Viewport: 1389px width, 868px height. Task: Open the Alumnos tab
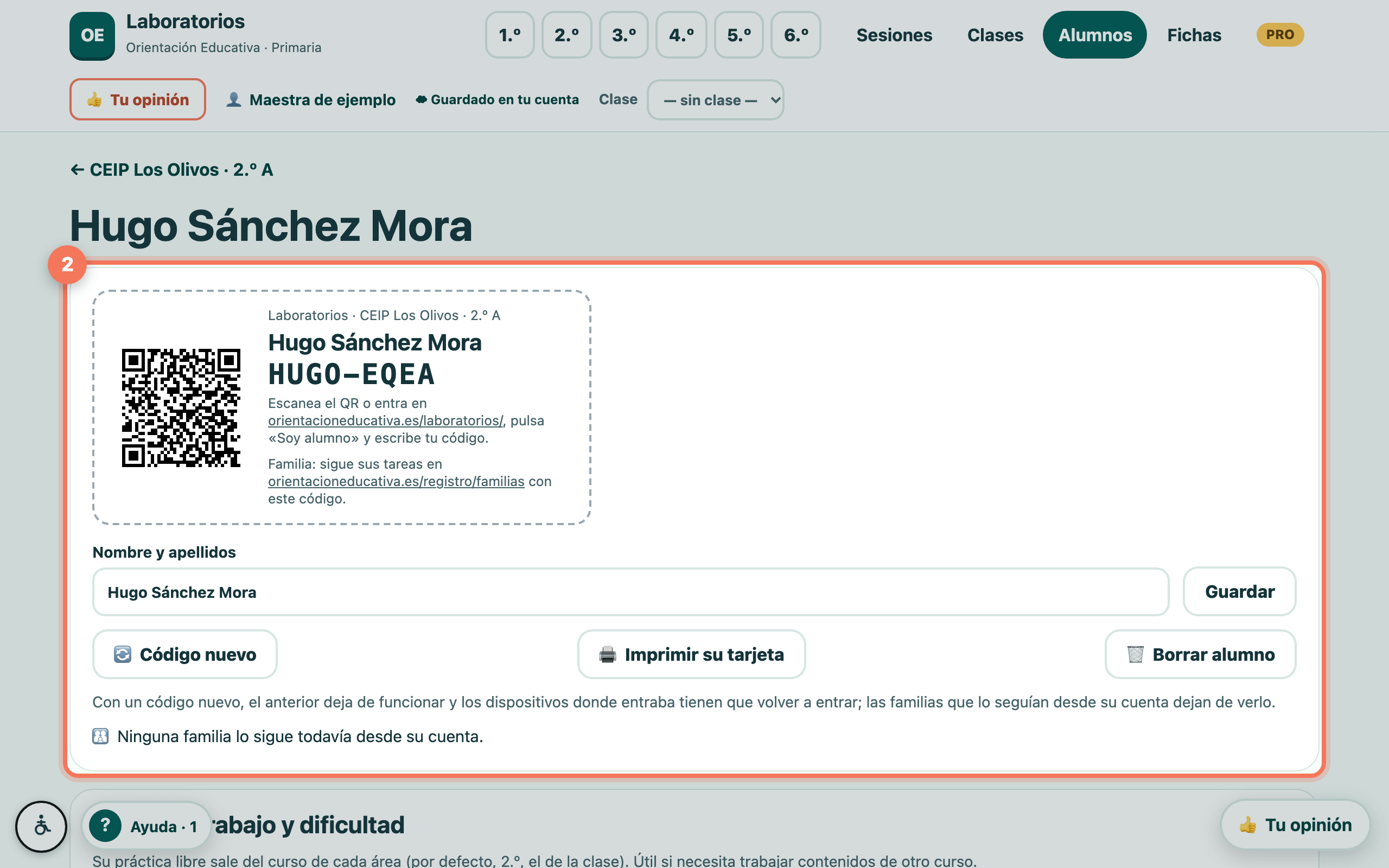click(1094, 35)
